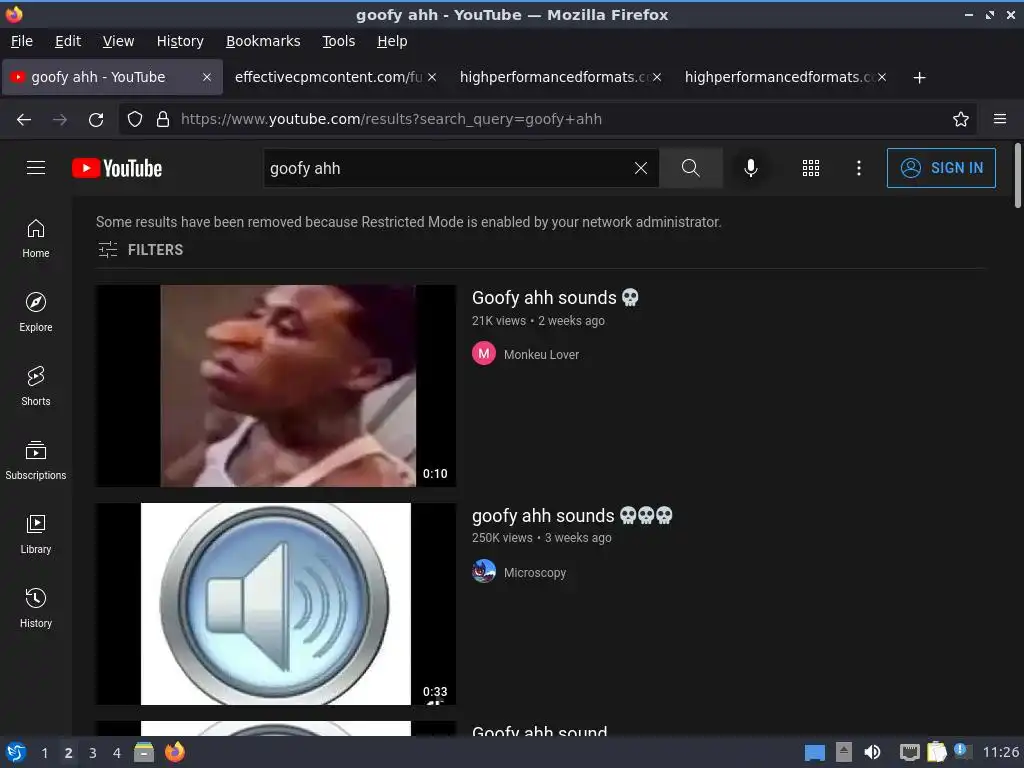Click the 11:26 clock
Viewport: 1024px width, 768px height.
[x=1000, y=752]
